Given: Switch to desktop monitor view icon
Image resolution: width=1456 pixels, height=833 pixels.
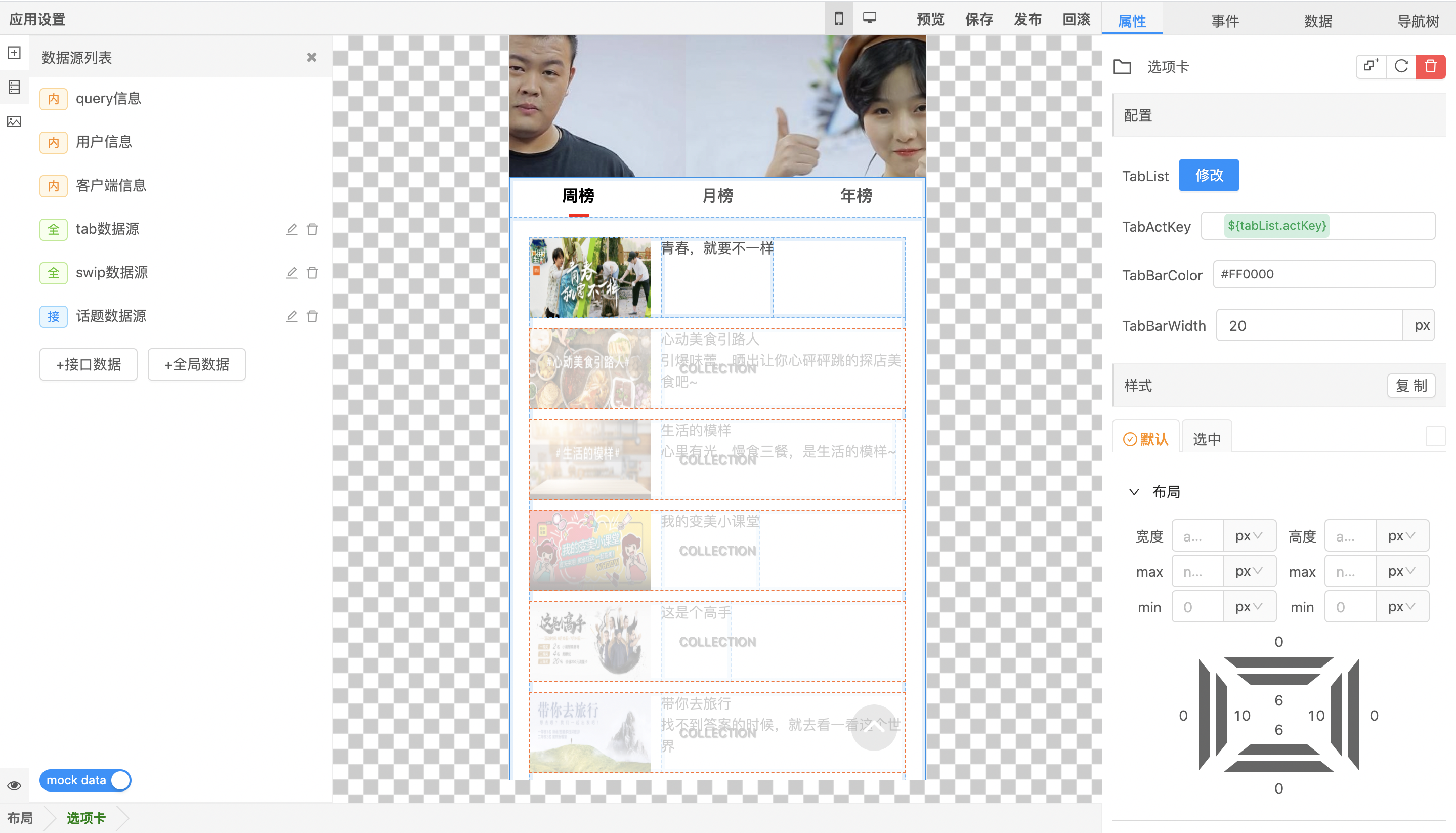Looking at the screenshot, I should 869,18.
